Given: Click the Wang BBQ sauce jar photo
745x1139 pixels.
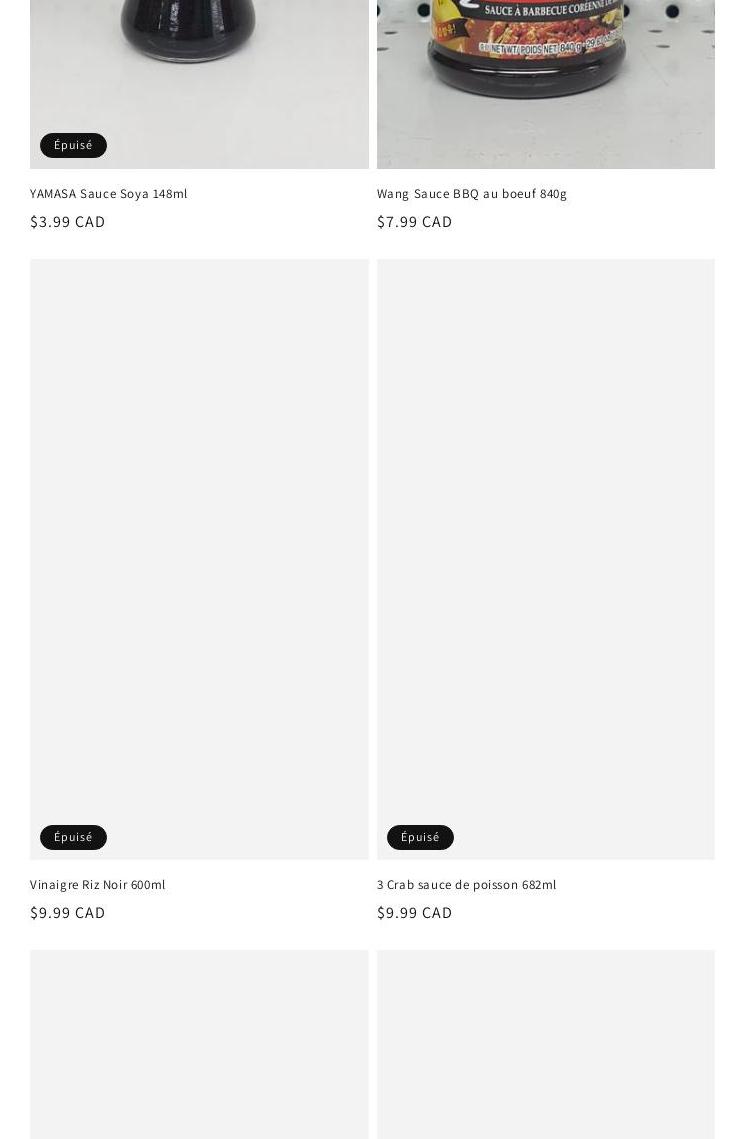Looking at the screenshot, I should pos(545,84).
